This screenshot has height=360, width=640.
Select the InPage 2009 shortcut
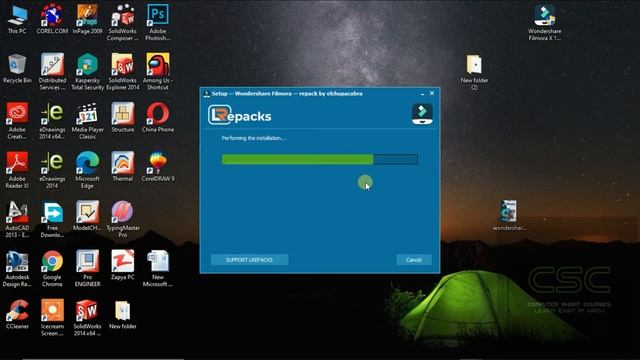click(87, 18)
